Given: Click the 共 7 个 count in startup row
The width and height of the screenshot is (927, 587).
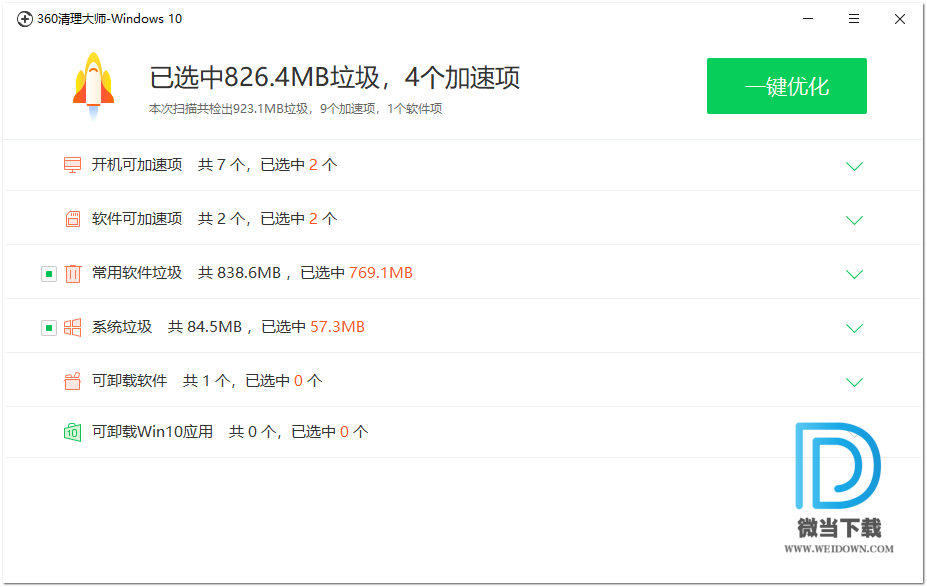Looking at the screenshot, I should (222, 164).
